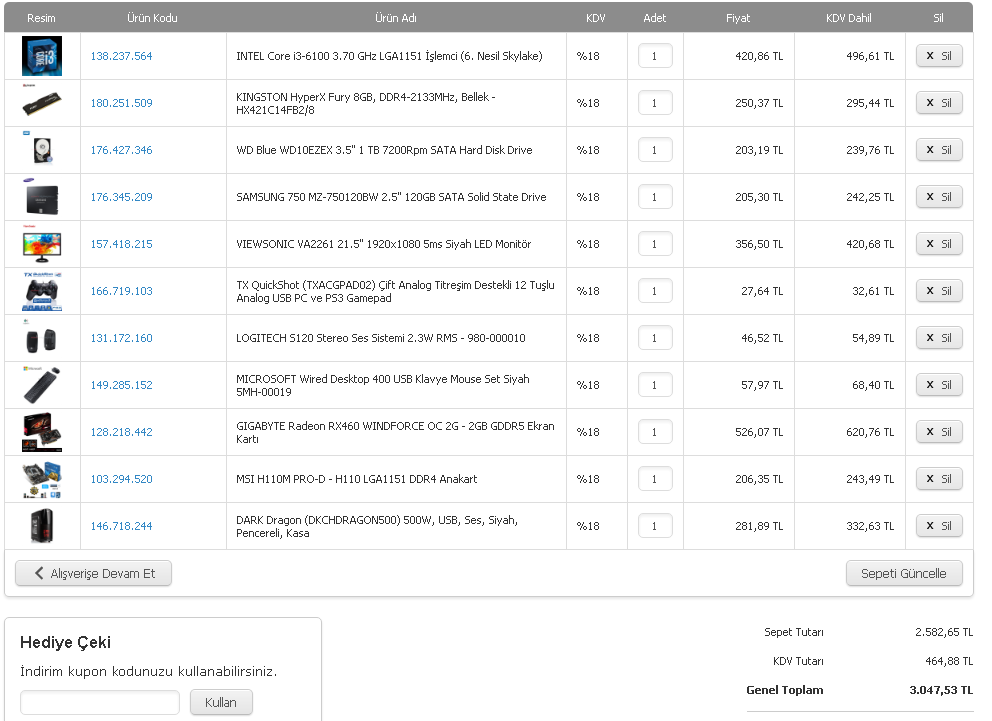The height and width of the screenshot is (721, 992).
Task: Open product code link 157.418.215
Action: click(121, 243)
